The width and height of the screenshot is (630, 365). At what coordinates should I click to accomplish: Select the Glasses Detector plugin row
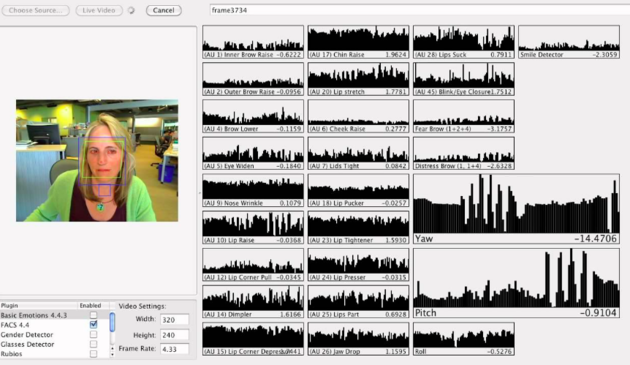click(x=54, y=344)
